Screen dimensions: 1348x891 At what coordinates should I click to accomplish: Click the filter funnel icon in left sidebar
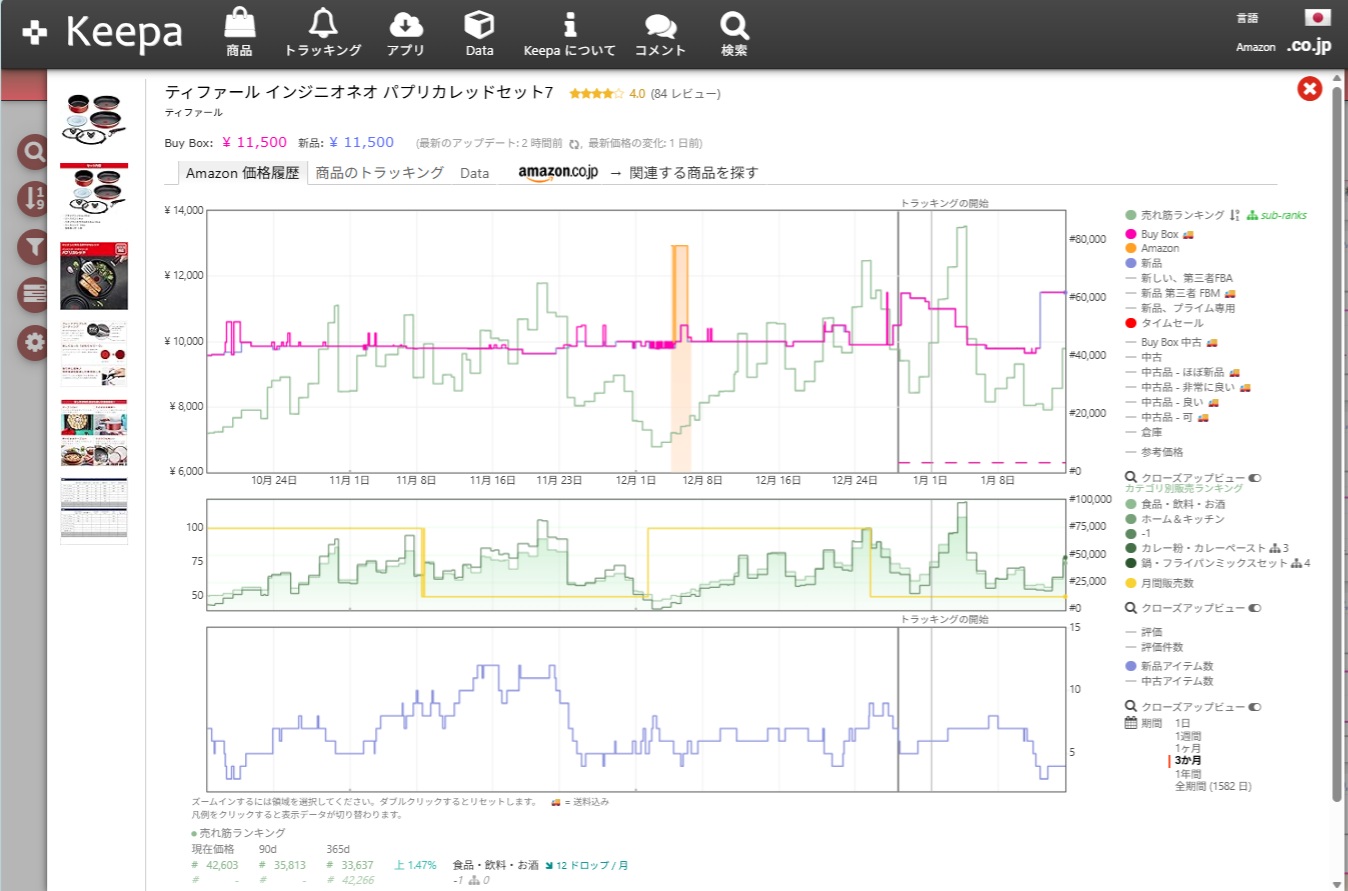(35, 246)
